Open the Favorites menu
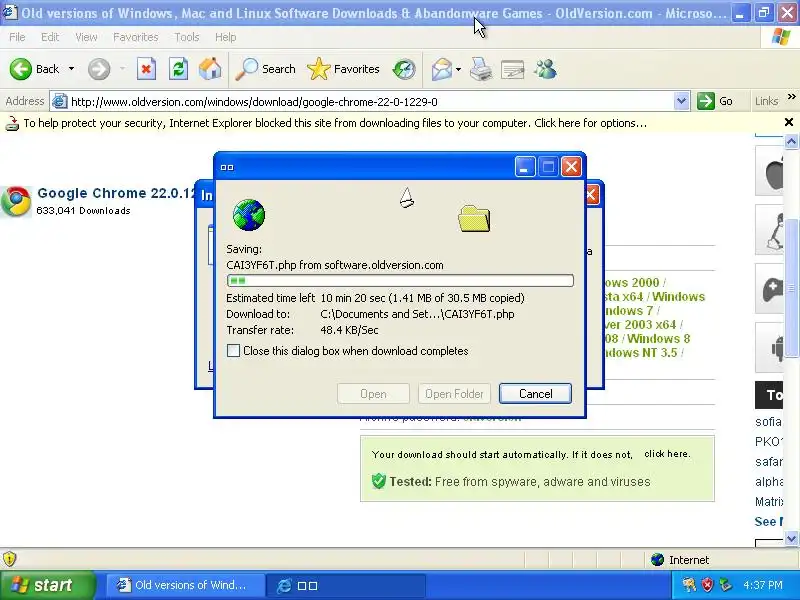Screen dimensions: 800x600 (x=135, y=37)
